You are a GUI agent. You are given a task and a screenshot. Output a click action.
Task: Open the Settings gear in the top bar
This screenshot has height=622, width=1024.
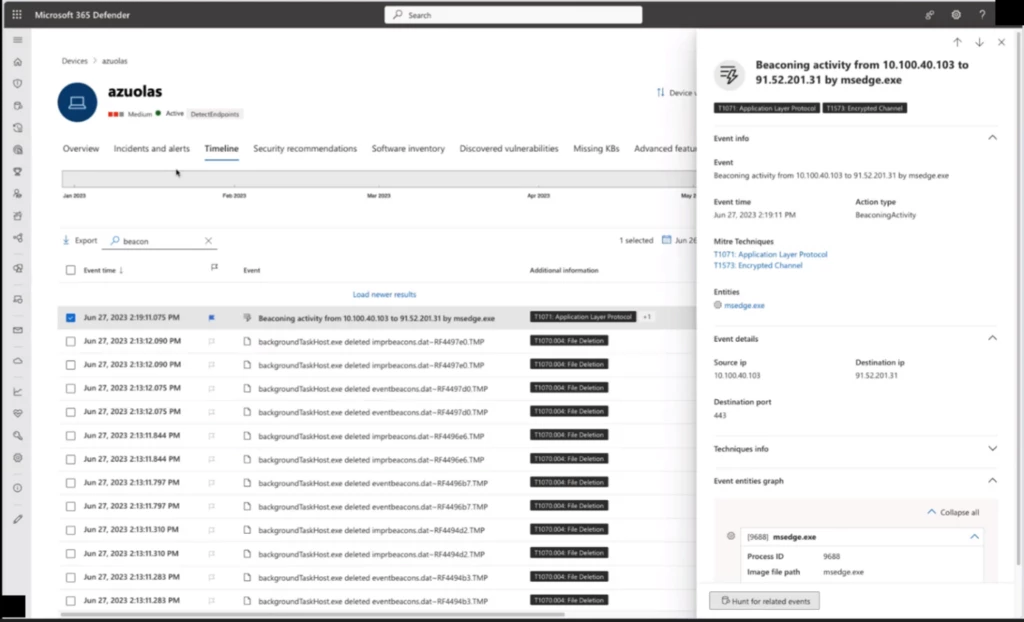click(955, 14)
